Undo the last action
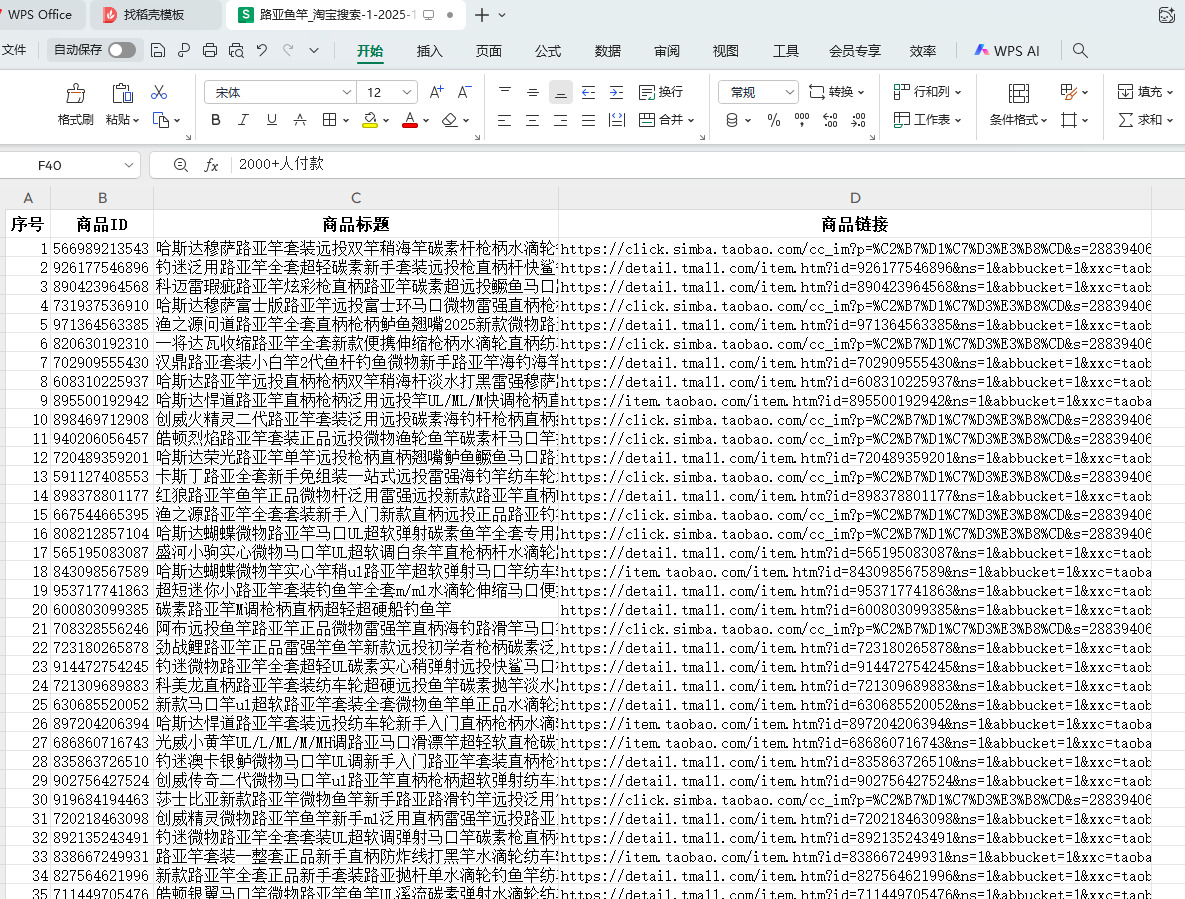Screen dimensions: 1185x899 [x=261, y=51]
